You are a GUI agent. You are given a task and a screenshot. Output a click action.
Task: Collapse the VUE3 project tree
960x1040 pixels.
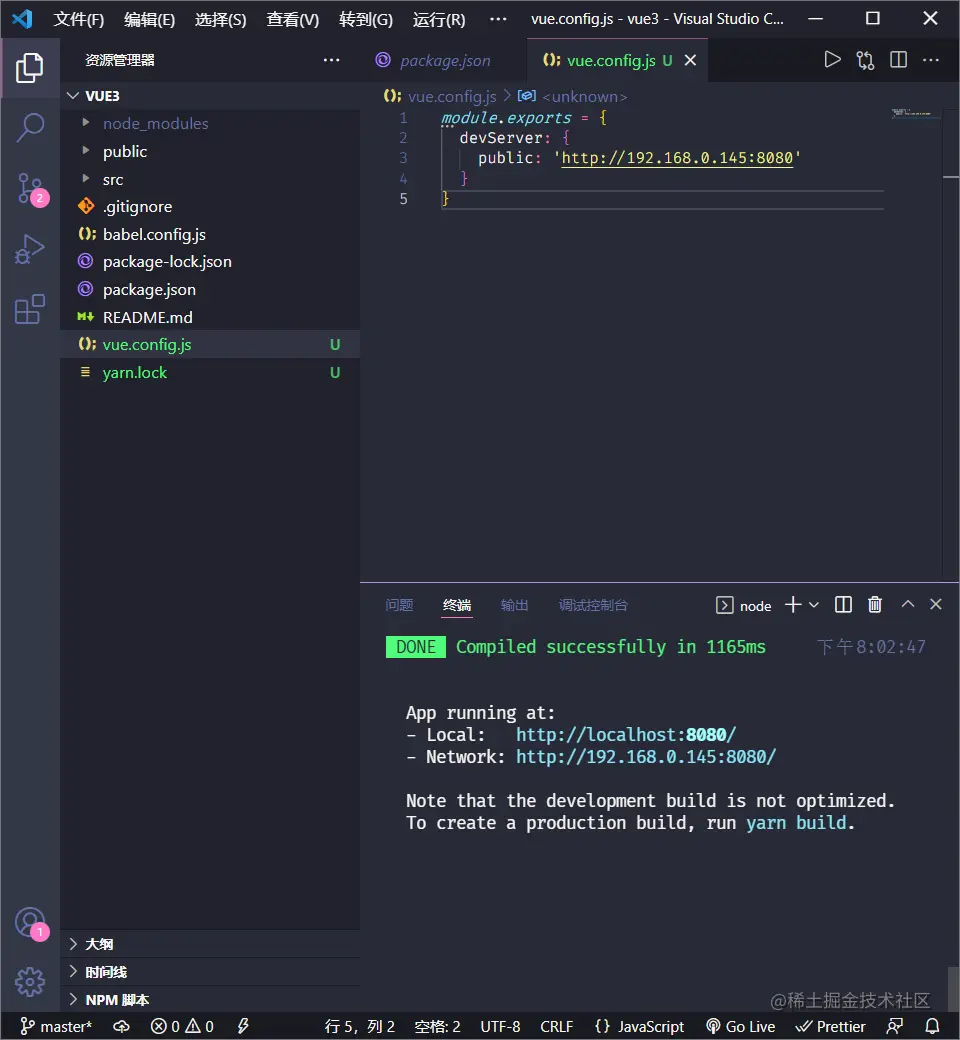tap(74, 95)
